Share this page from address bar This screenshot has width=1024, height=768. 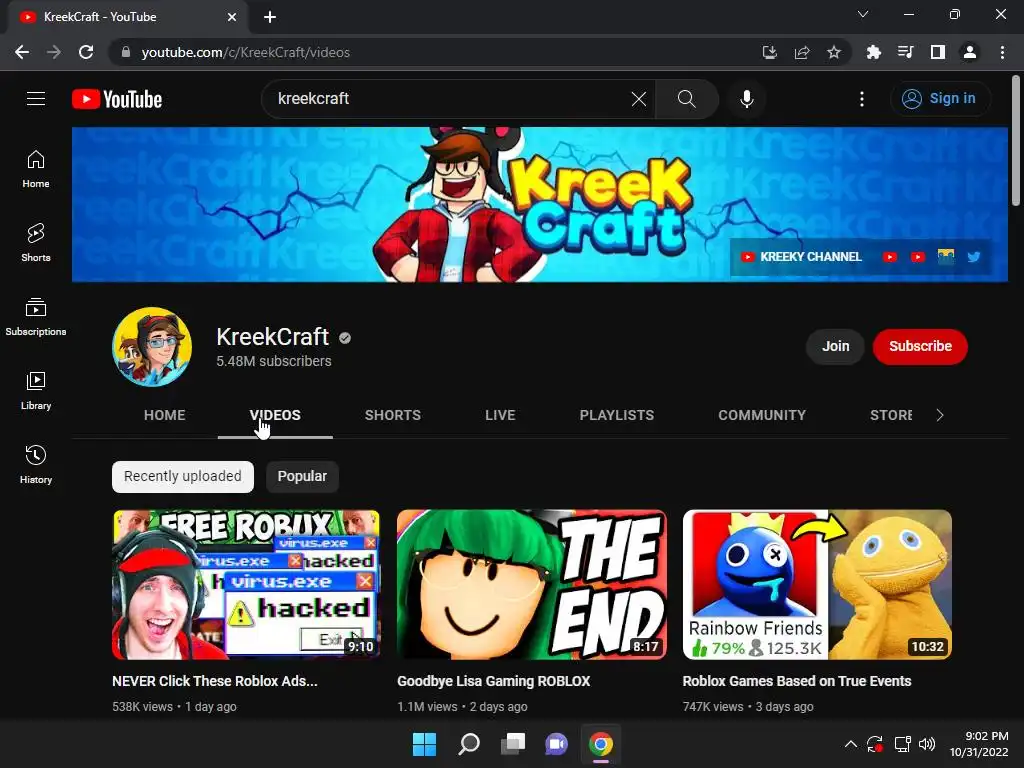click(802, 52)
